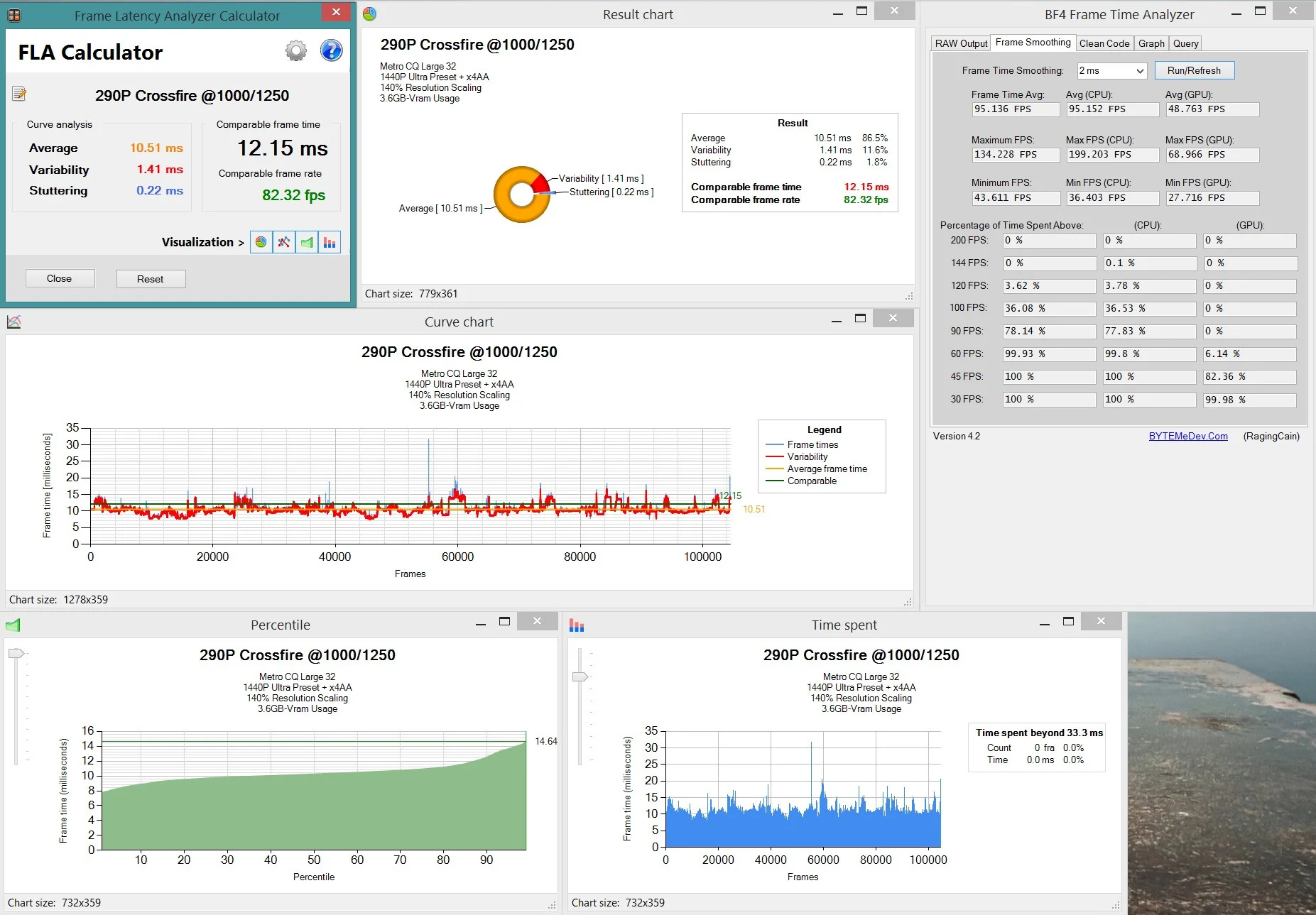Click the Frame Time Avg value field
Viewport: 1316px width, 915px height.
(1016, 109)
